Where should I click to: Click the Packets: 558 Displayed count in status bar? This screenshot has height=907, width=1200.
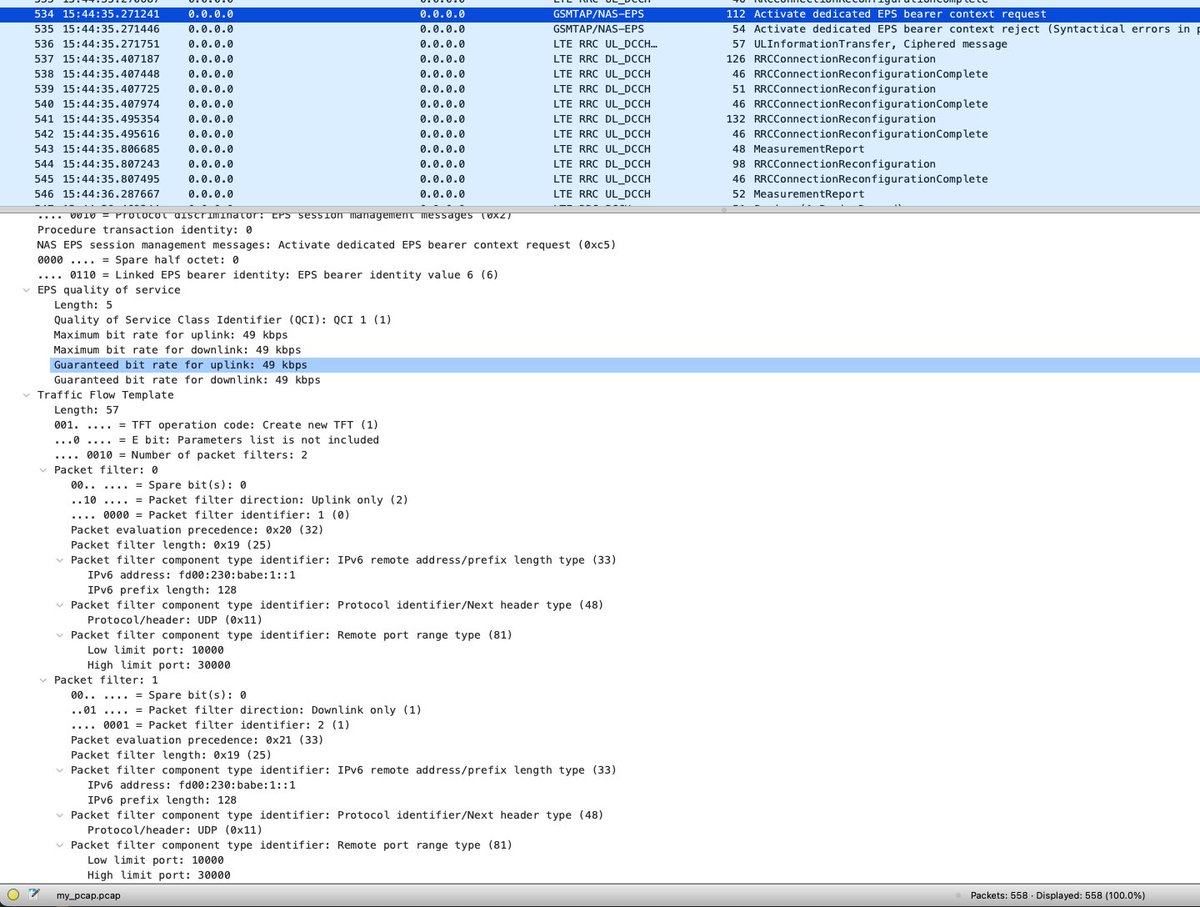1058,895
